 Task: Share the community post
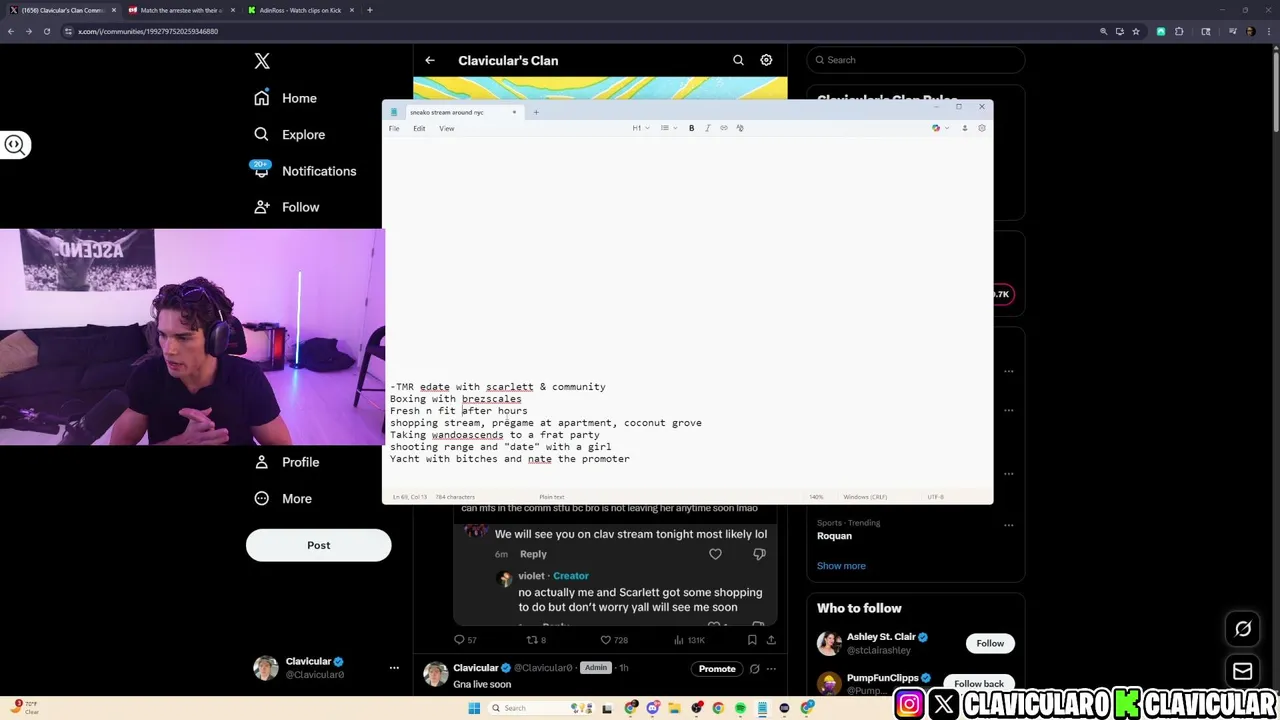coord(771,640)
